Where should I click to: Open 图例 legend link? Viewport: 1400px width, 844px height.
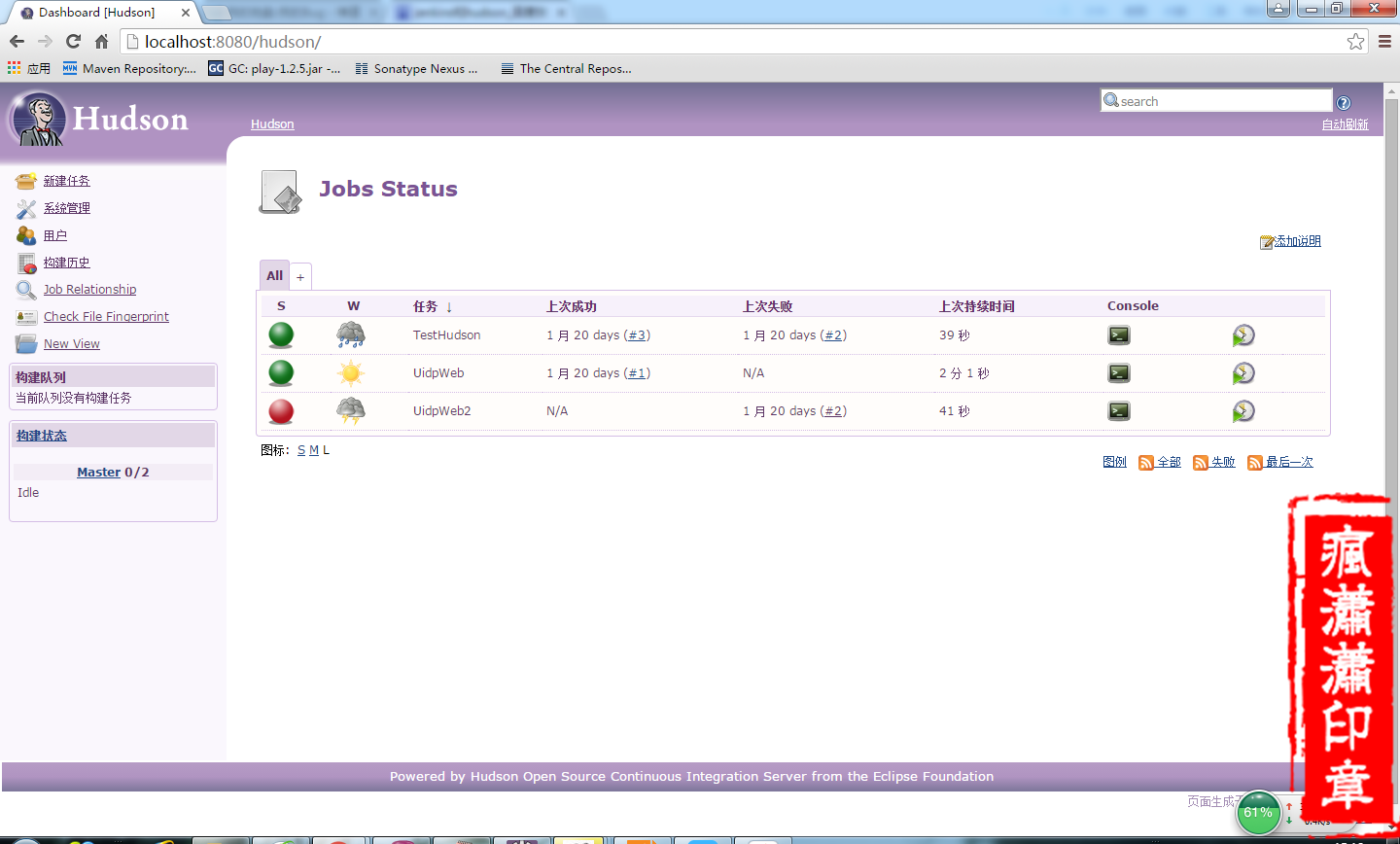pyautogui.click(x=1115, y=463)
